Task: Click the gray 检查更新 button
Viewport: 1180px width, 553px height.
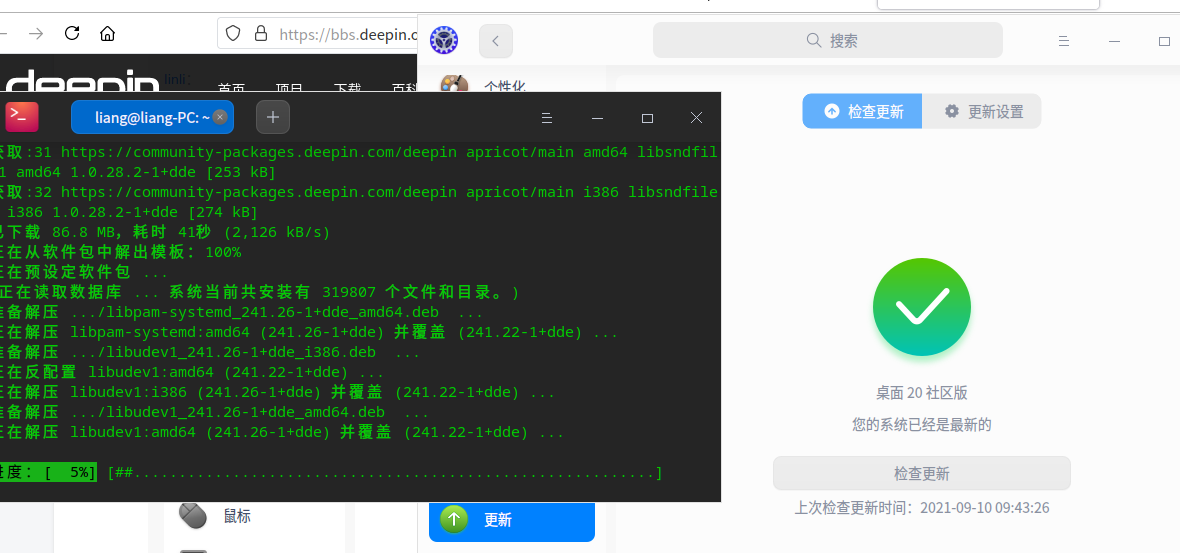Action: coord(922,473)
